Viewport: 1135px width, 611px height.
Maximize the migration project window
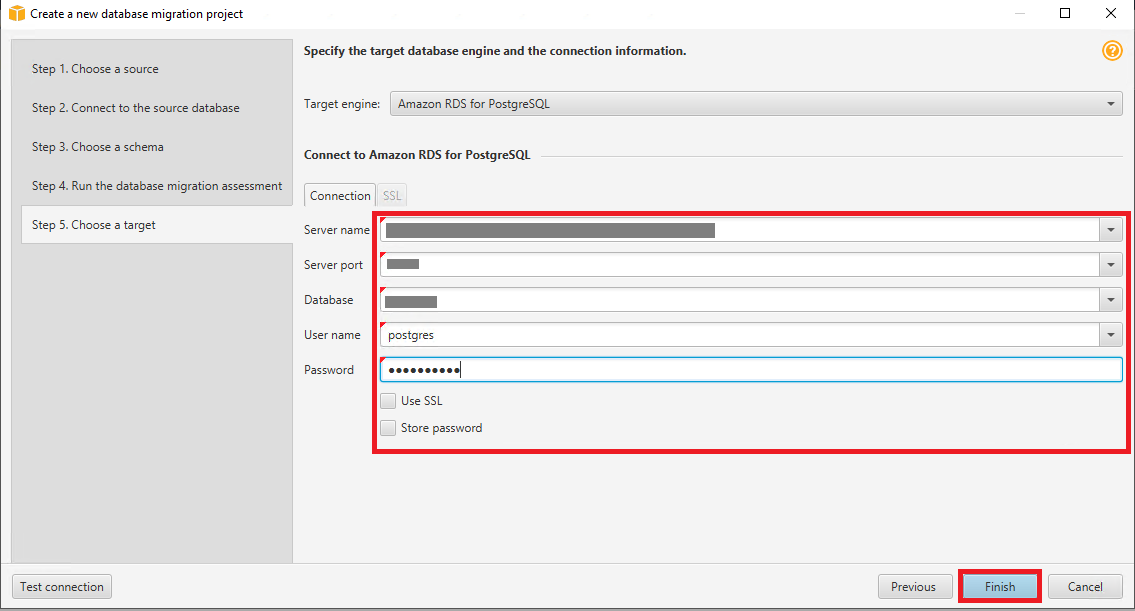click(1065, 14)
